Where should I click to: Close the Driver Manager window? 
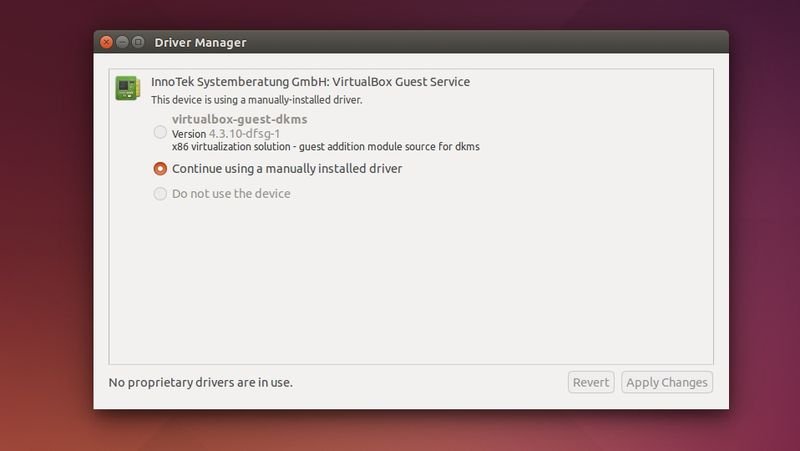107,42
